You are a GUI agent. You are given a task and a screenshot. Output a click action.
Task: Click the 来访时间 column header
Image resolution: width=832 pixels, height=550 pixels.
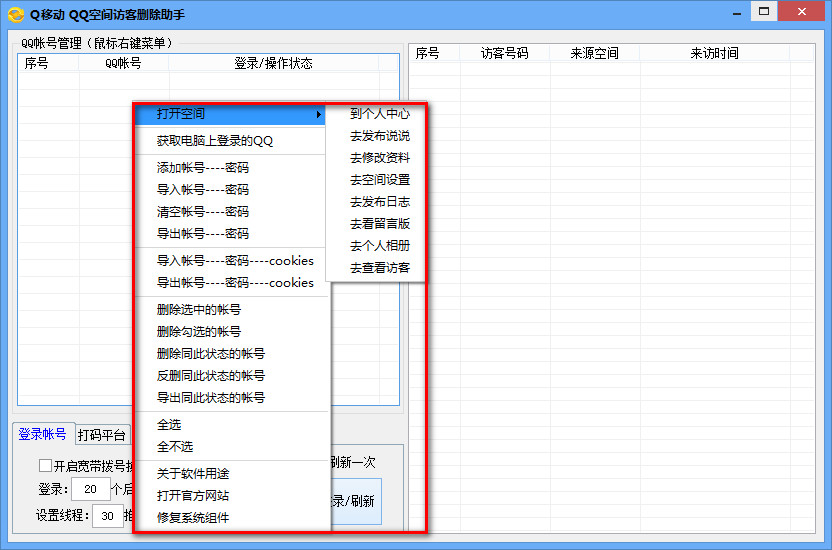(x=714, y=53)
